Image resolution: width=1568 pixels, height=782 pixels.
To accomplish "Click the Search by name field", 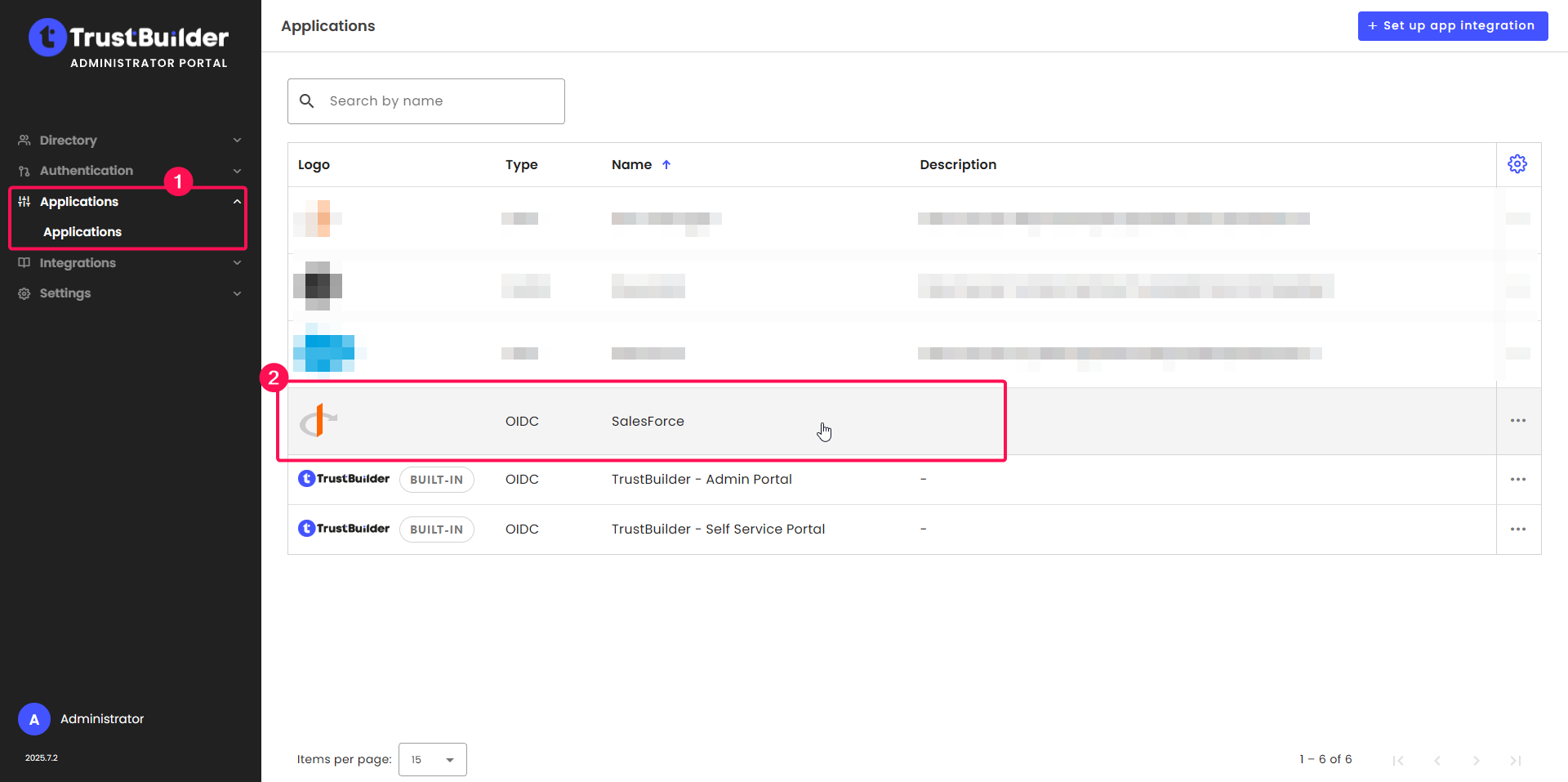I will 441,101.
